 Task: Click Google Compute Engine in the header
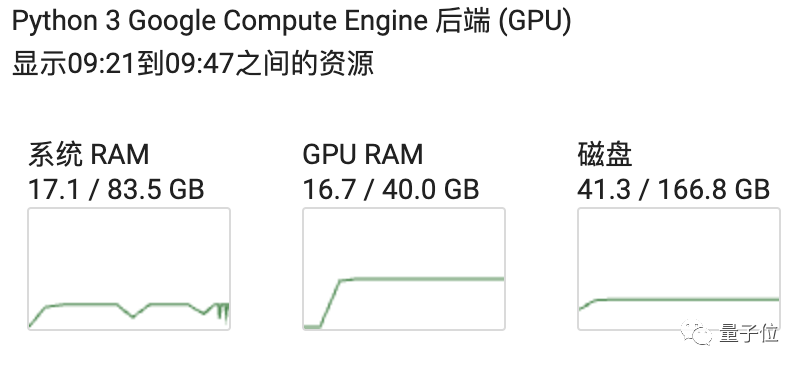277,23
